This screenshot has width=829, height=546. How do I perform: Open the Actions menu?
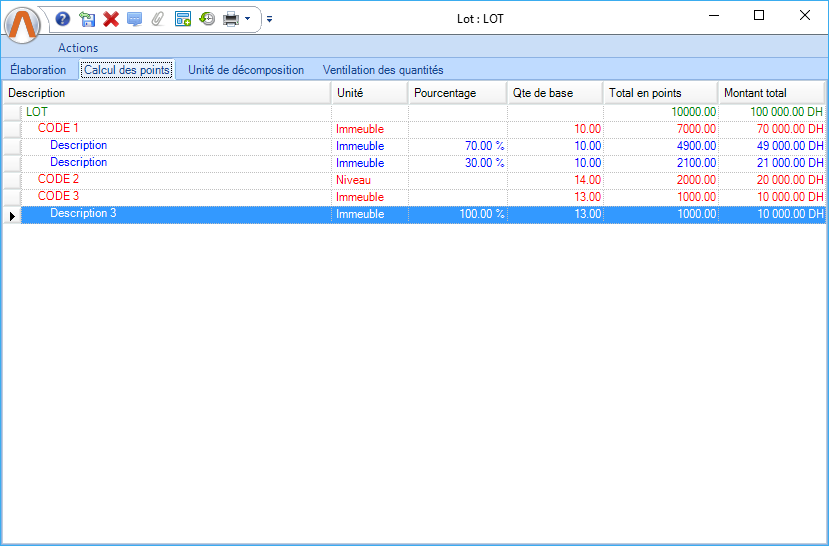pyautogui.click(x=78, y=48)
